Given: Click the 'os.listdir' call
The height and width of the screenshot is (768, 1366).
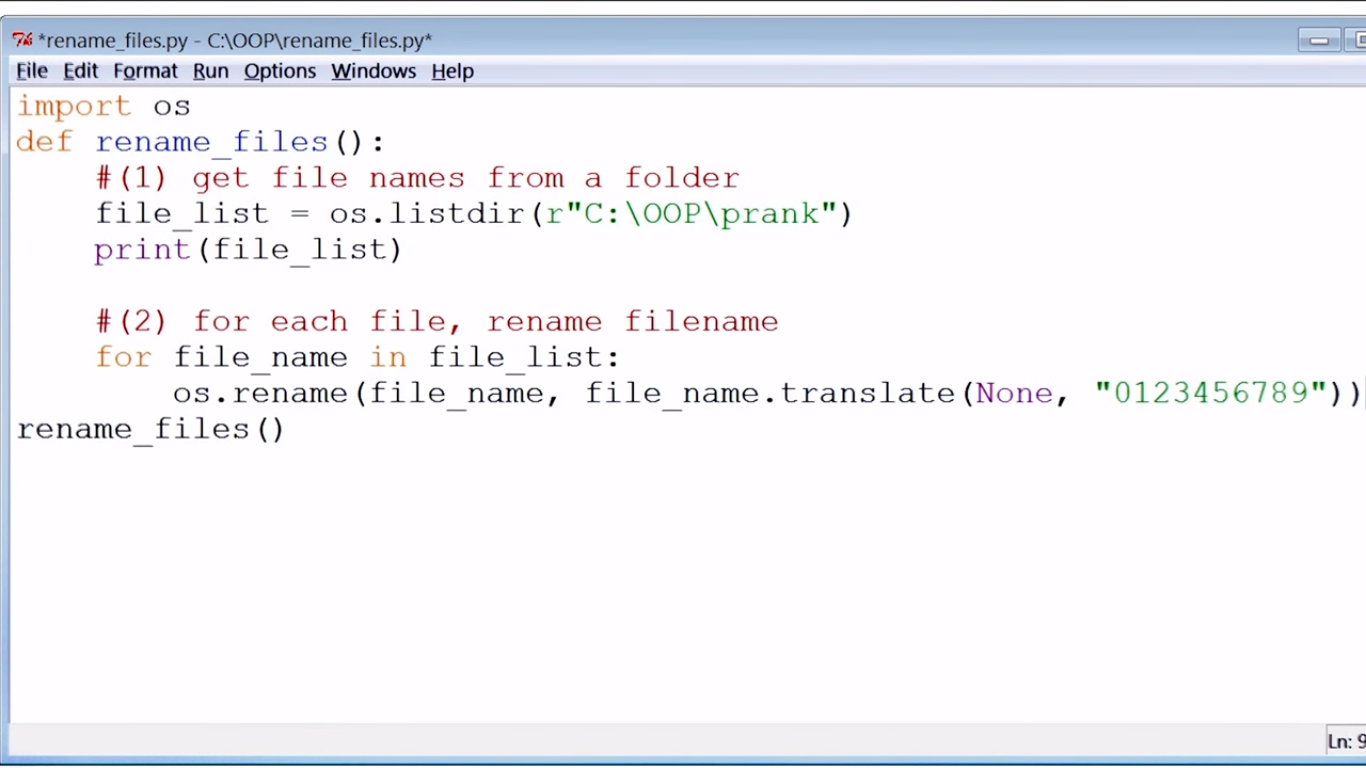Looking at the screenshot, I should click(428, 214).
